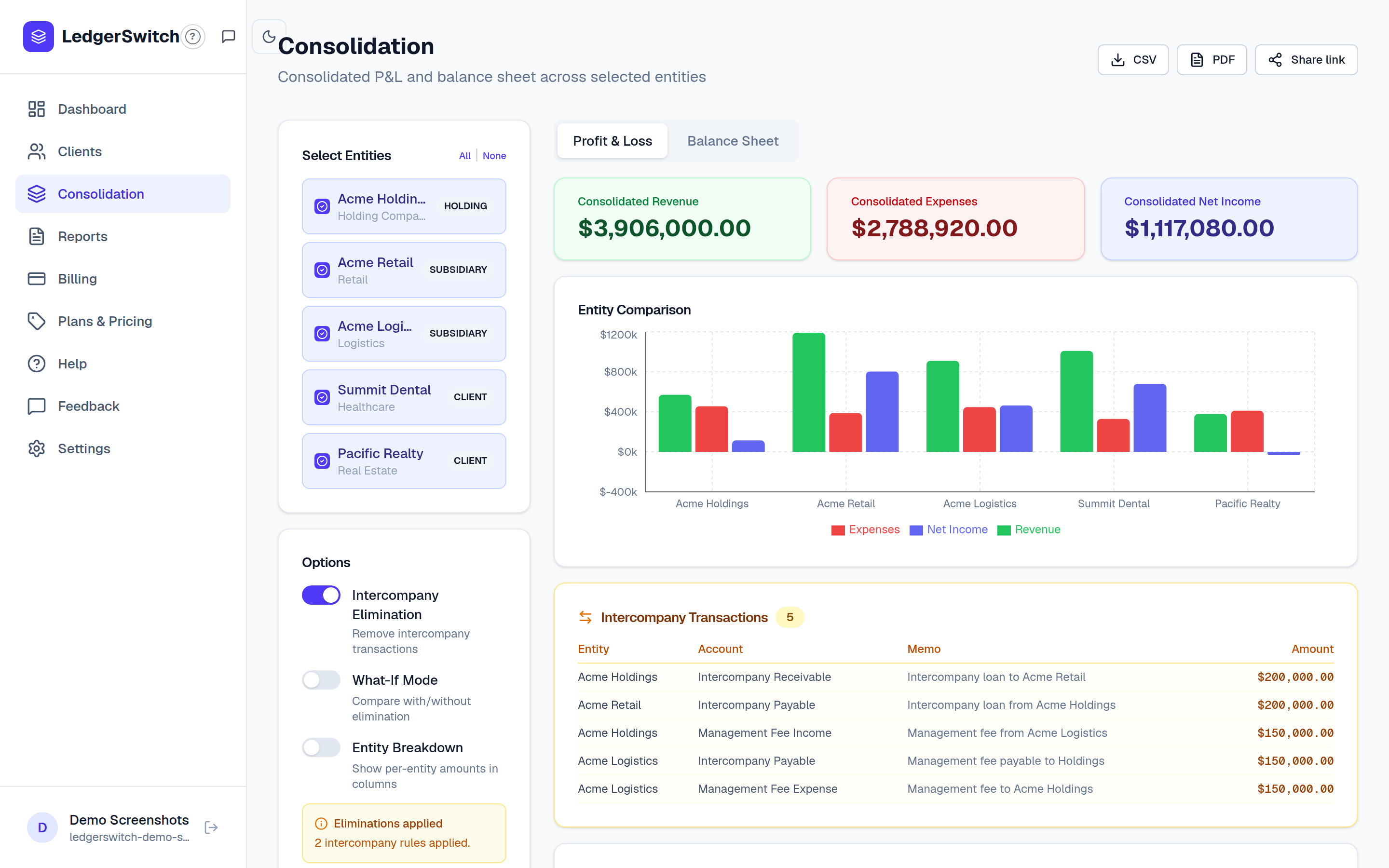Open Settings in the sidebar
This screenshot has width=1389, height=868.
coord(123,449)
